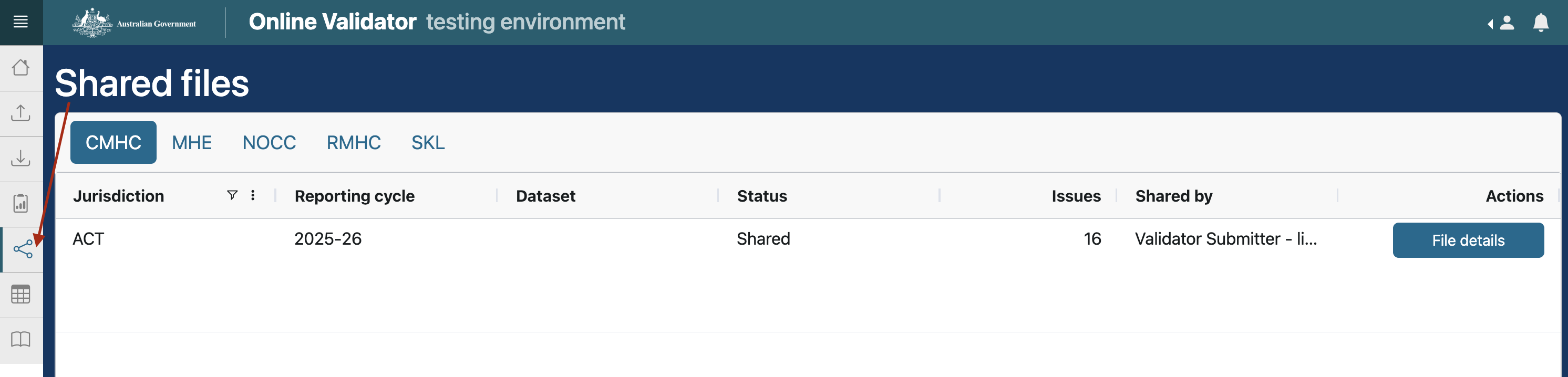This screenshot has height=377, width=1568.
Task: Select the Shared files share icon
Action: [23, 249]
